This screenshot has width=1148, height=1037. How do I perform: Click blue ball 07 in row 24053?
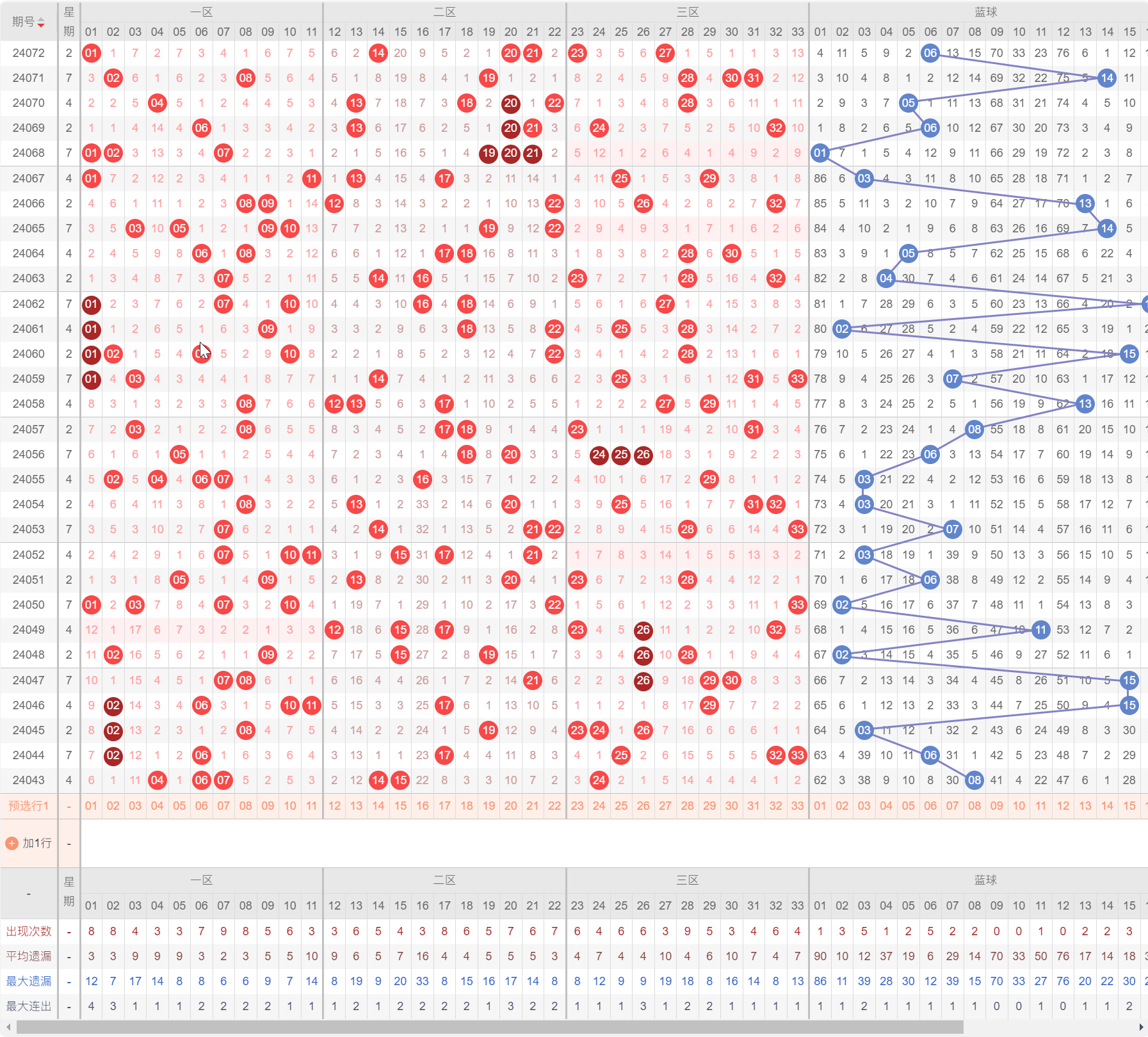[953, 529]
